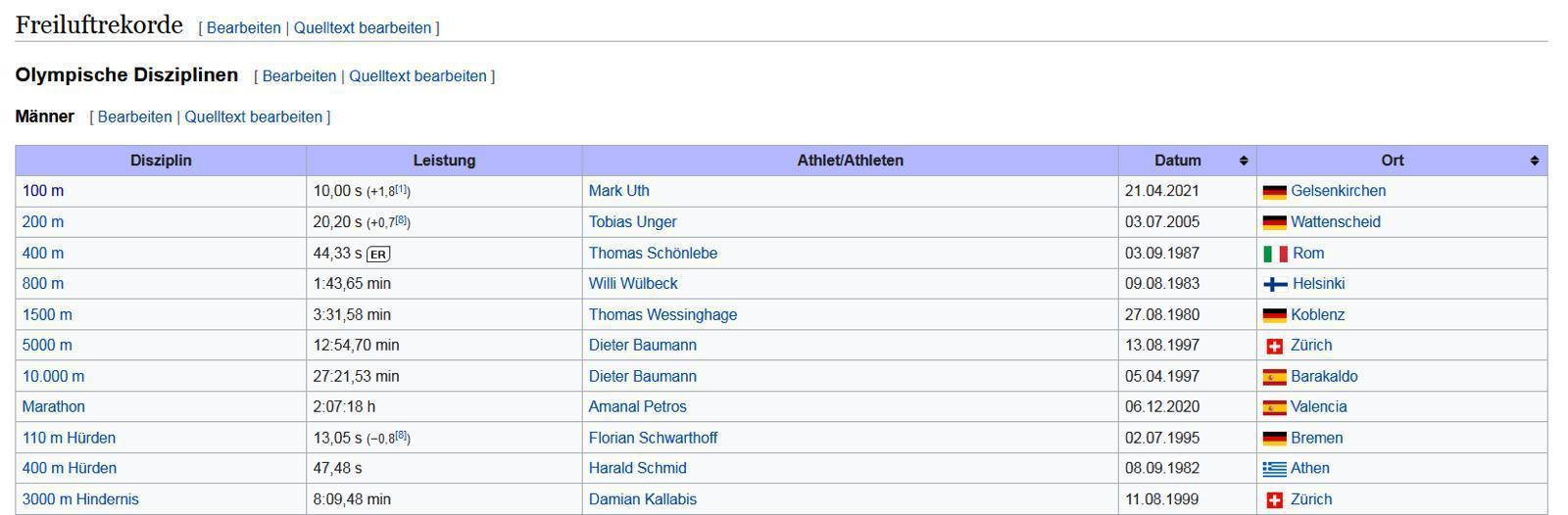Click Bearbeiten next to the Freiluftrekorde heading
The width and height of the screenshot is (1568, 515).
pyautogui.click(x=243, y=27)
